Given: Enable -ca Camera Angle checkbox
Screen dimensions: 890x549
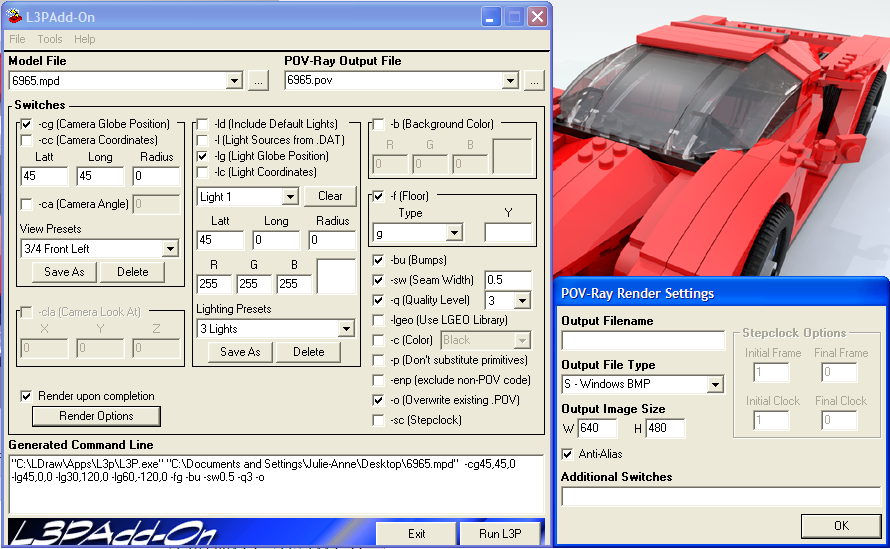Looking at the screenshot, I should click(26, 204).
